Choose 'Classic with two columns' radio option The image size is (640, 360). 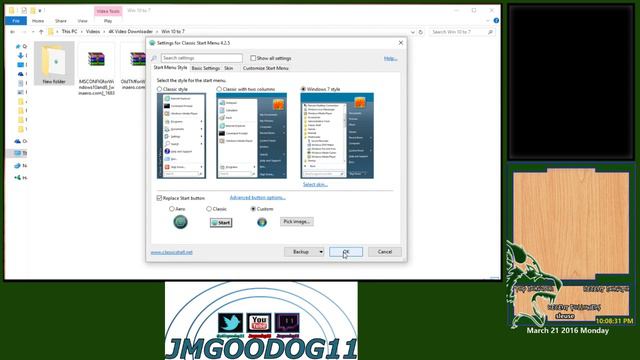(x=219, y=89)
